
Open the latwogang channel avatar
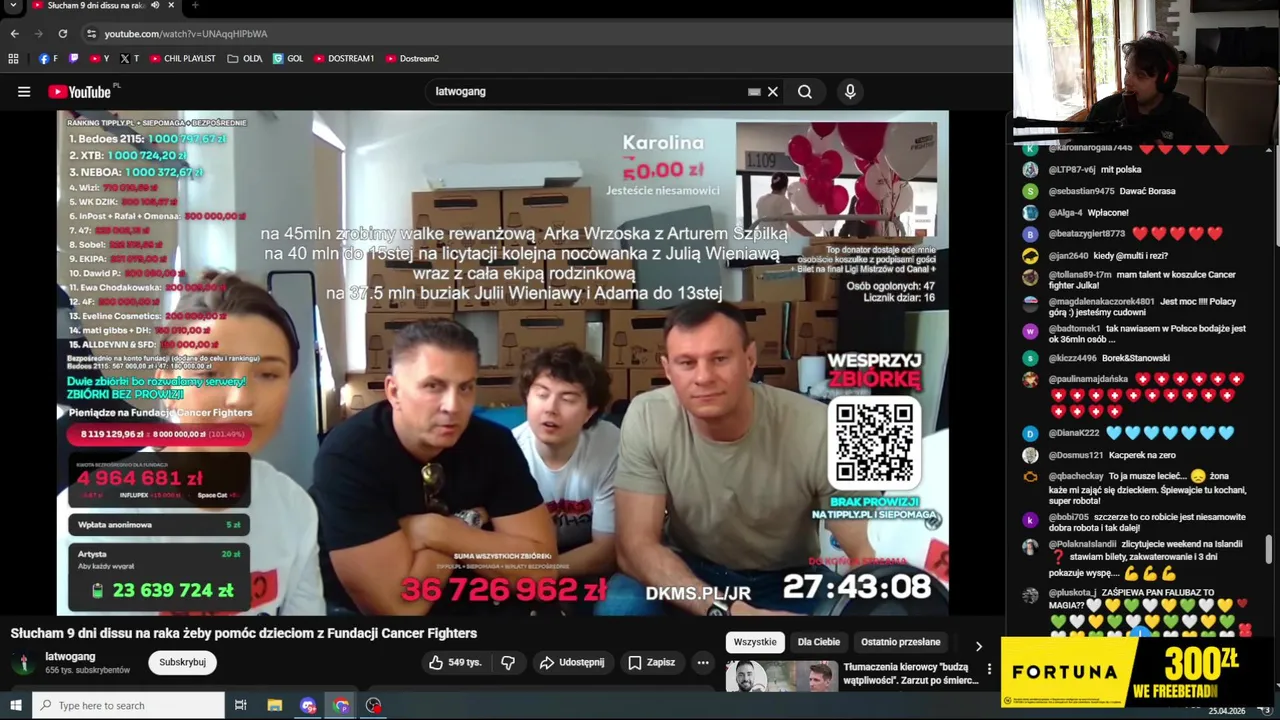pos(23,664)
